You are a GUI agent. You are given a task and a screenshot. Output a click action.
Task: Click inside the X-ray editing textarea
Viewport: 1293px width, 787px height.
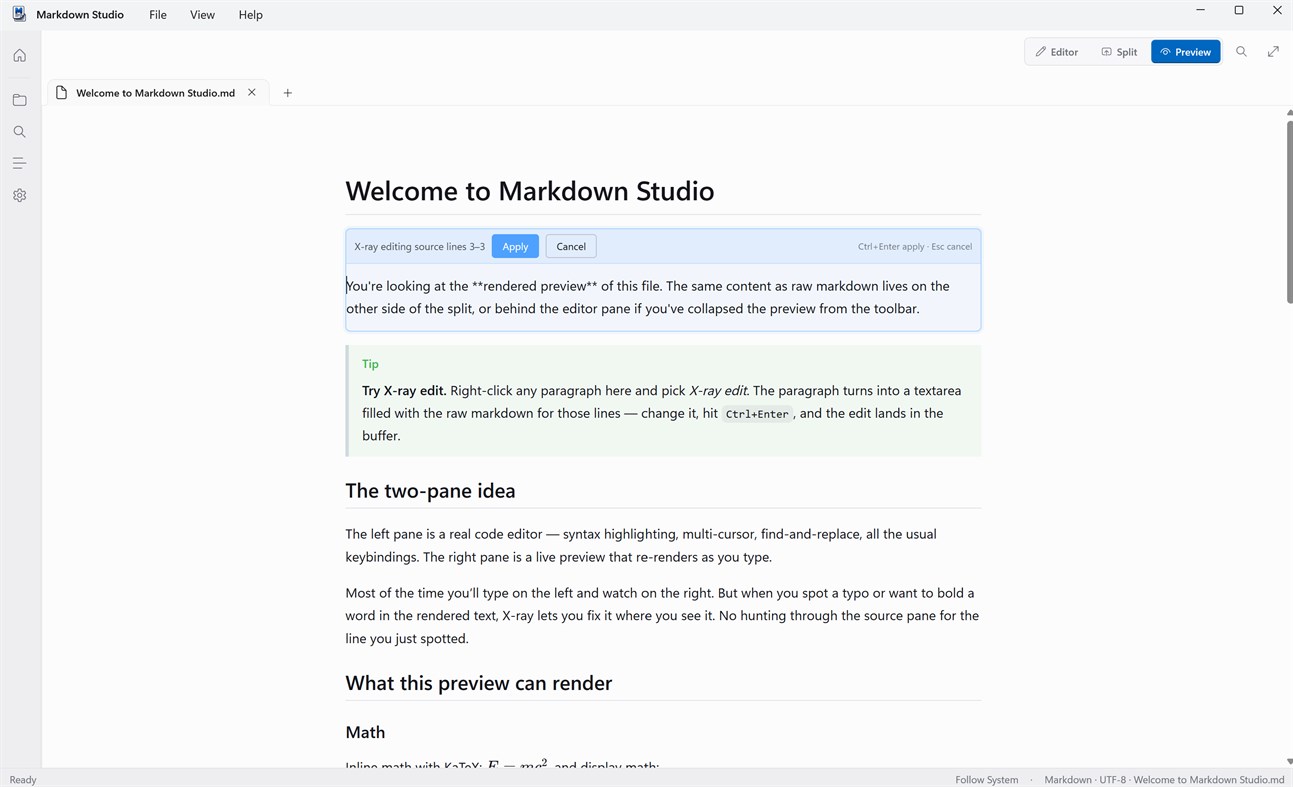(x=663, y=297)
